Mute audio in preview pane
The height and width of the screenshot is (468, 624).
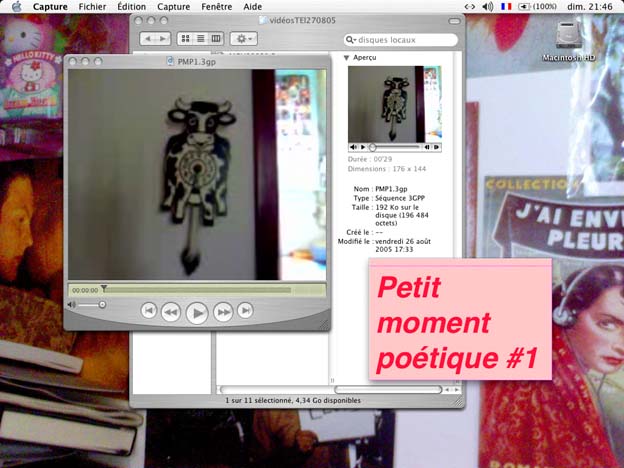coord(353,147)
